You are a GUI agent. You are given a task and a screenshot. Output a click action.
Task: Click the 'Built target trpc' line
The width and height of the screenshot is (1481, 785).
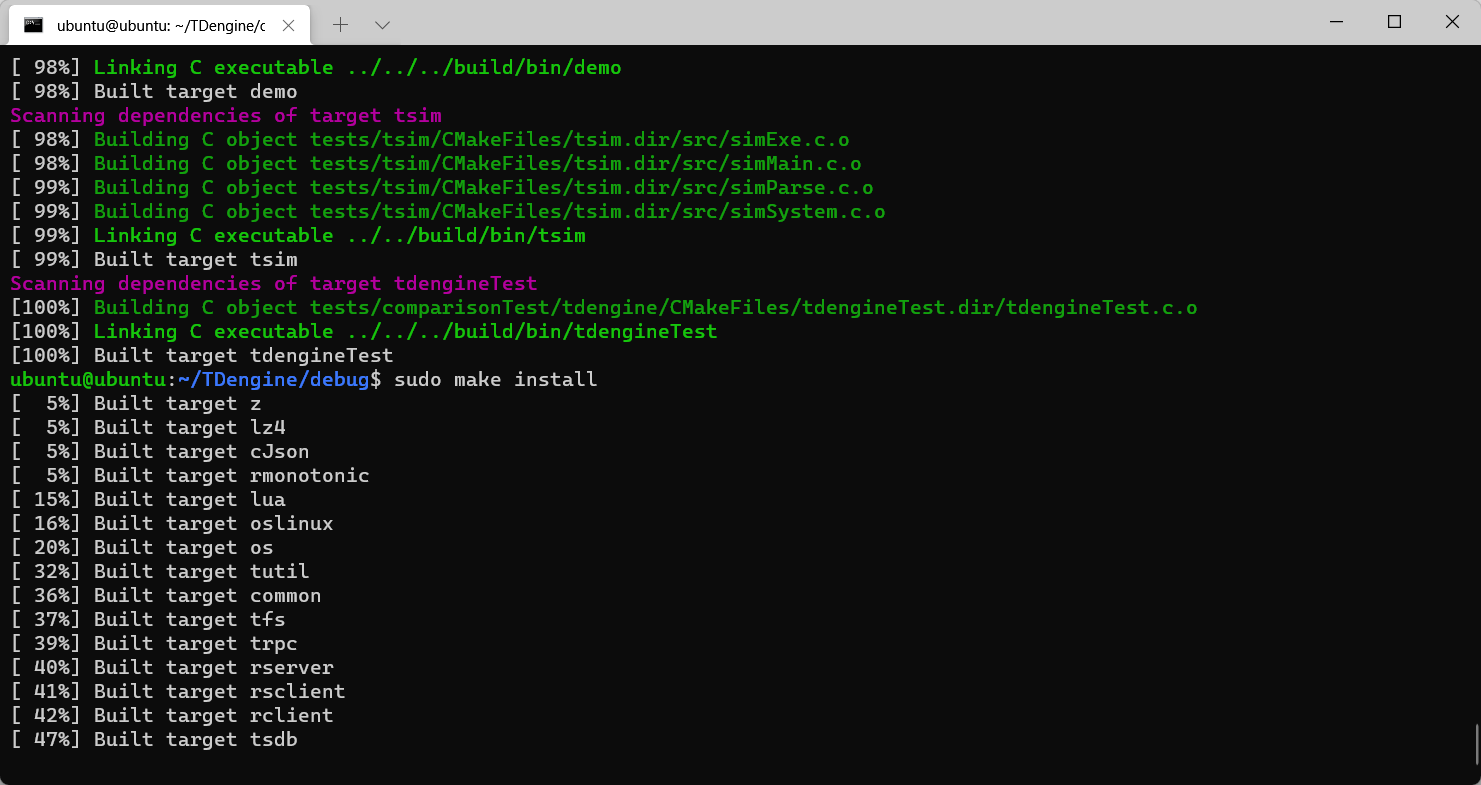tap(154, 644)
